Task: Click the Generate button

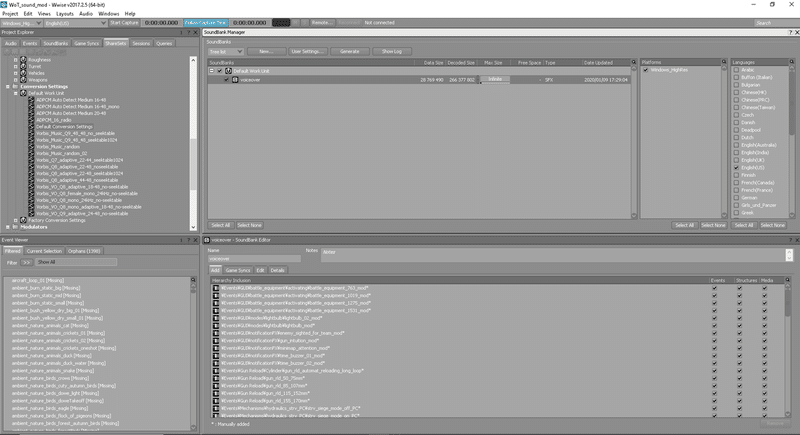Action: [349, 52]
